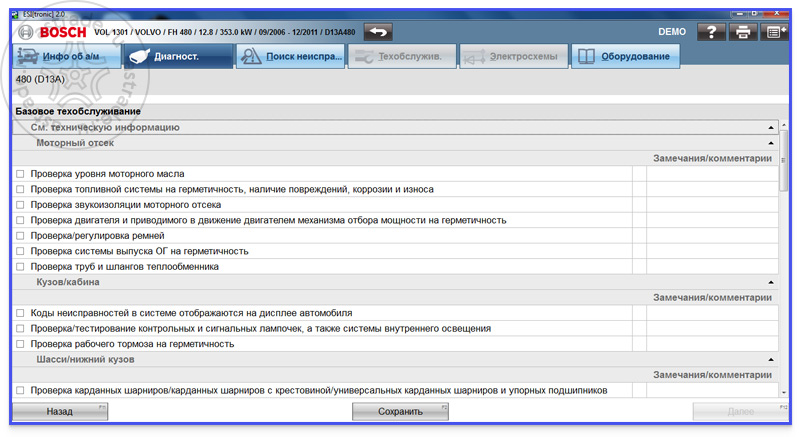This screenshot has width=799, height=437.
Task: Check Проверка/тестирование контрольных и сигнальных лампочек
Action: click(x=20, y=329)
